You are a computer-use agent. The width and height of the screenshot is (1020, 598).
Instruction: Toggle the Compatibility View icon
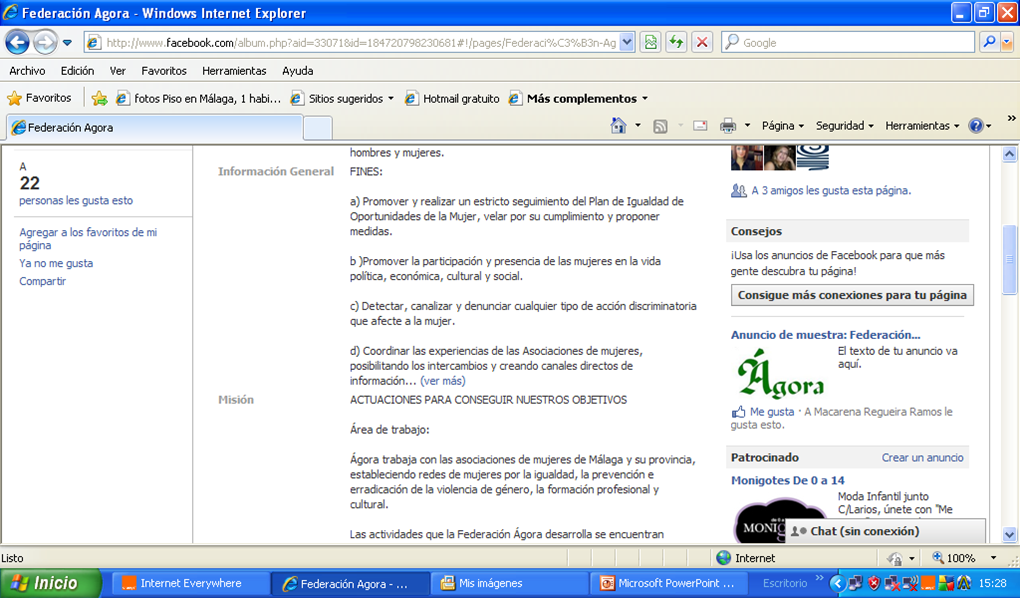pyautogui.click(x=651, y=43)
